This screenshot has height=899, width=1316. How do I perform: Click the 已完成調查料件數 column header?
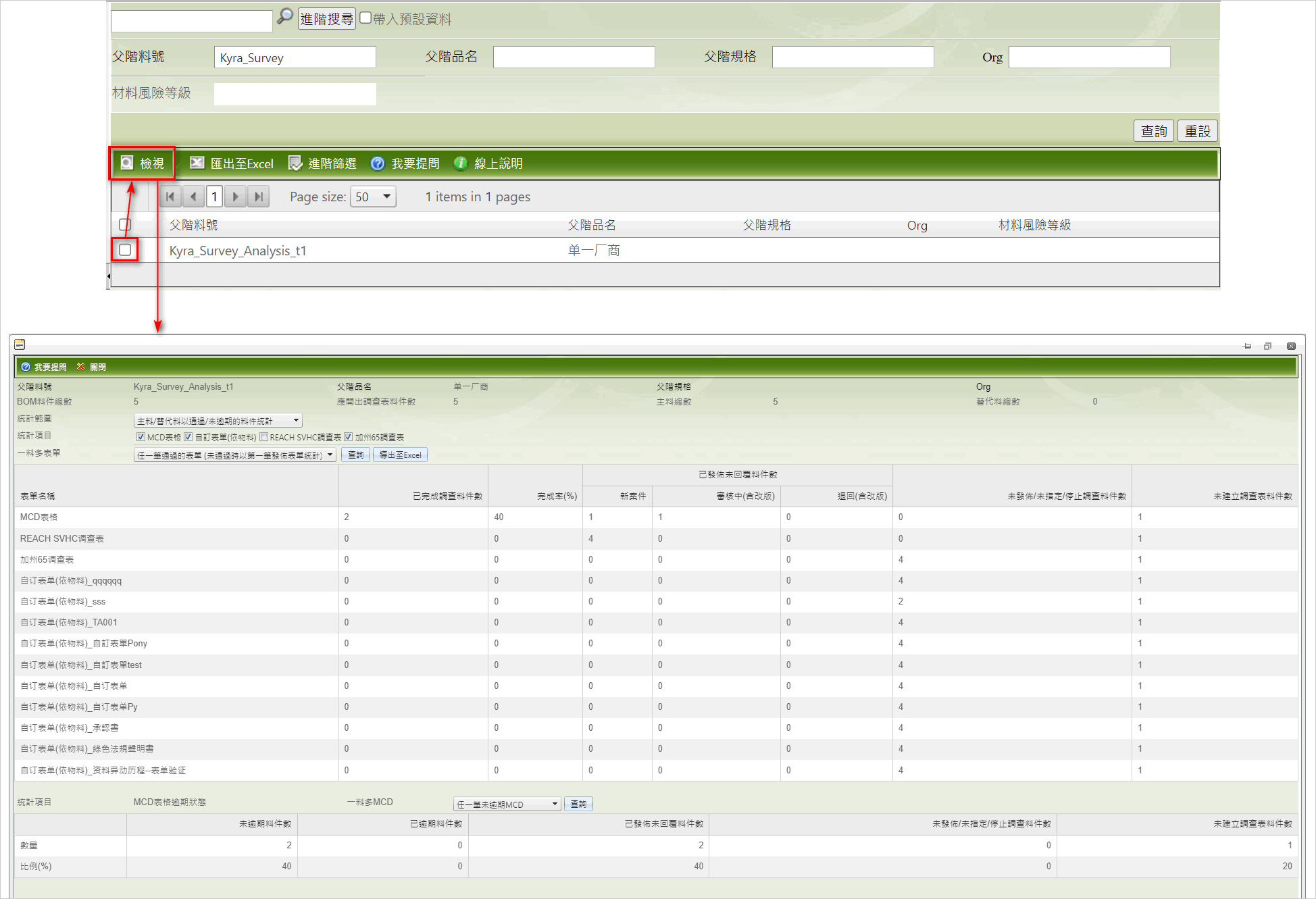447,496
